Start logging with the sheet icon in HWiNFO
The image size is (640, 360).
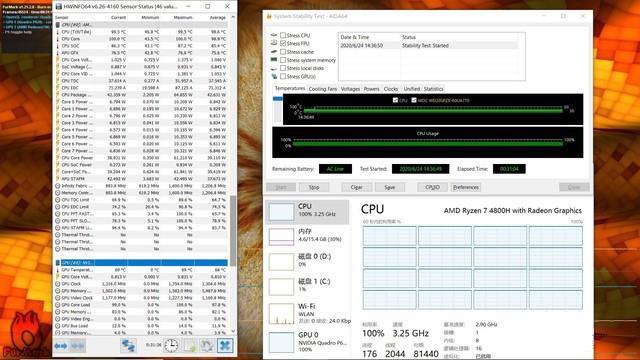pyautogui.click(x=190, y=346)
